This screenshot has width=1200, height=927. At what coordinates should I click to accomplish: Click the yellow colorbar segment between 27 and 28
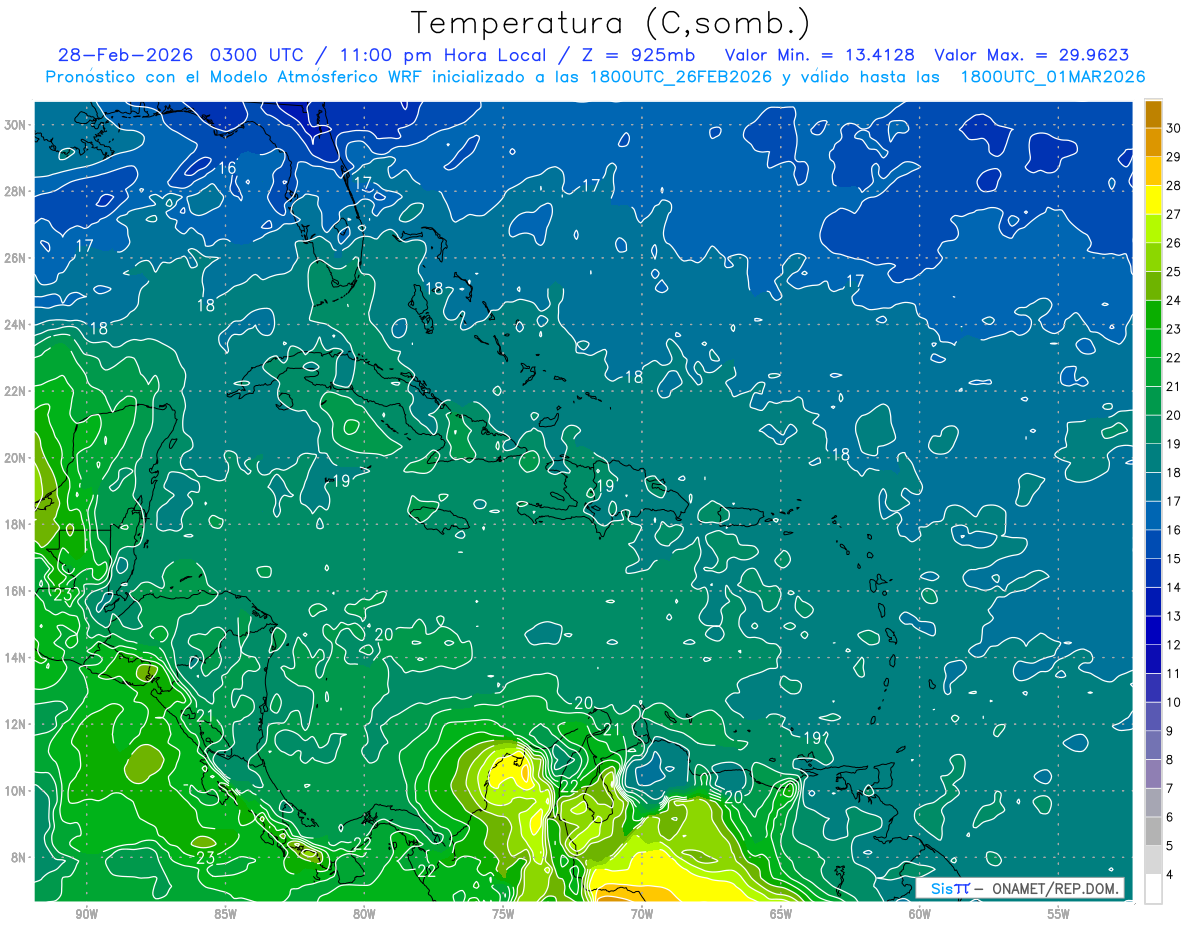pos(1153,200)
